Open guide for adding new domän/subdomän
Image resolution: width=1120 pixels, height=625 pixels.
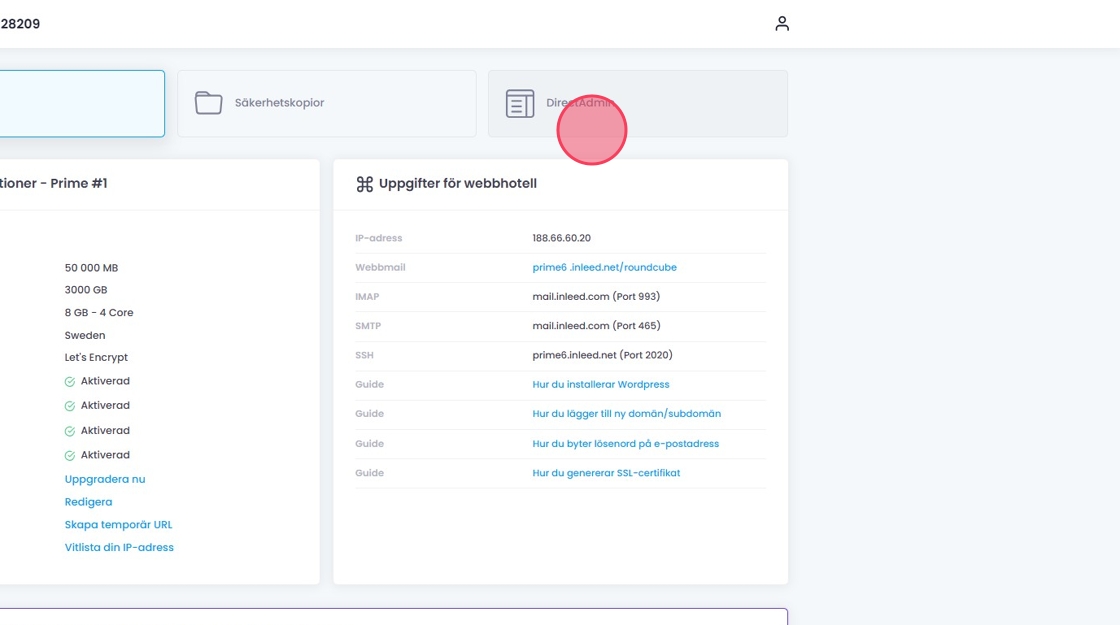[626, 414]
